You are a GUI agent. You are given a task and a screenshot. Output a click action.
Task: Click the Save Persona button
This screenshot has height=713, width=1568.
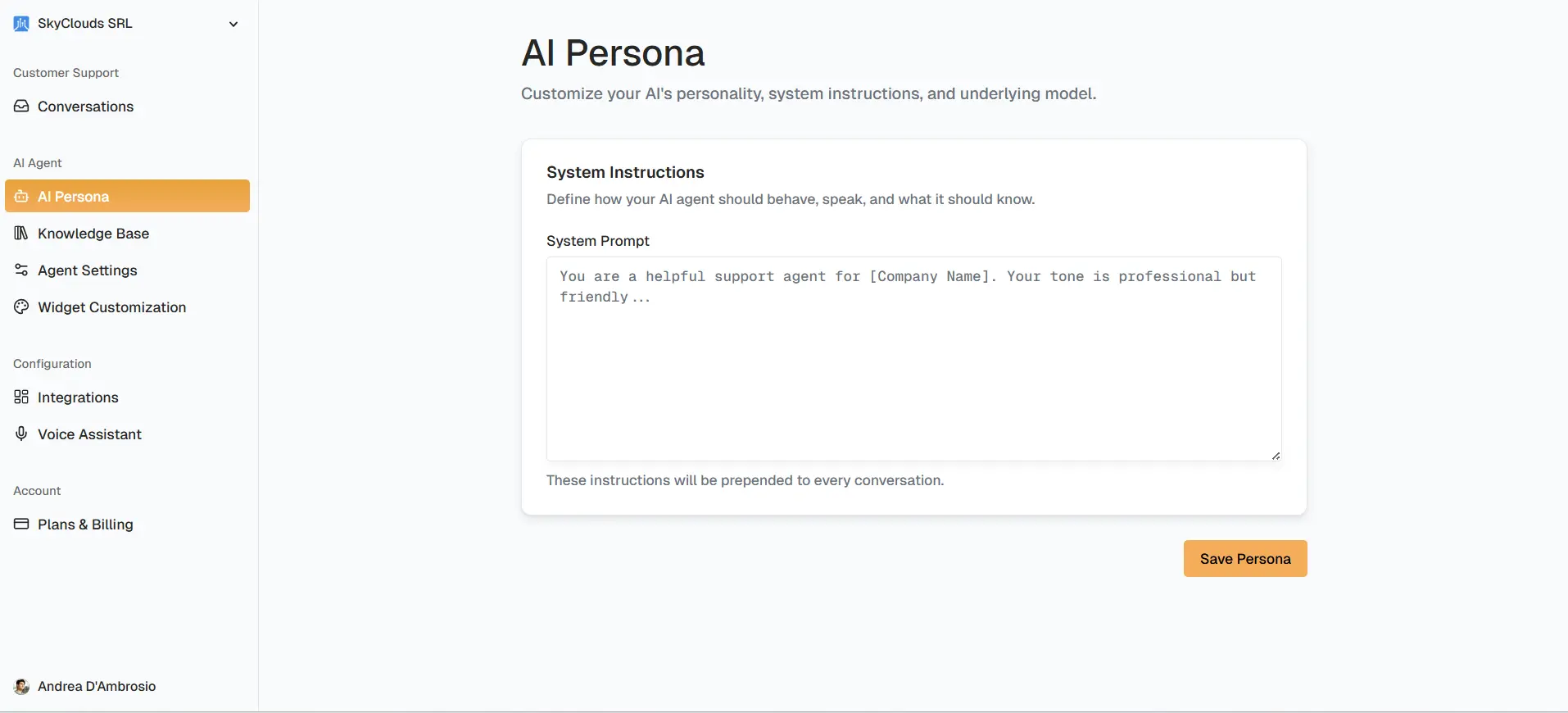1244,558
